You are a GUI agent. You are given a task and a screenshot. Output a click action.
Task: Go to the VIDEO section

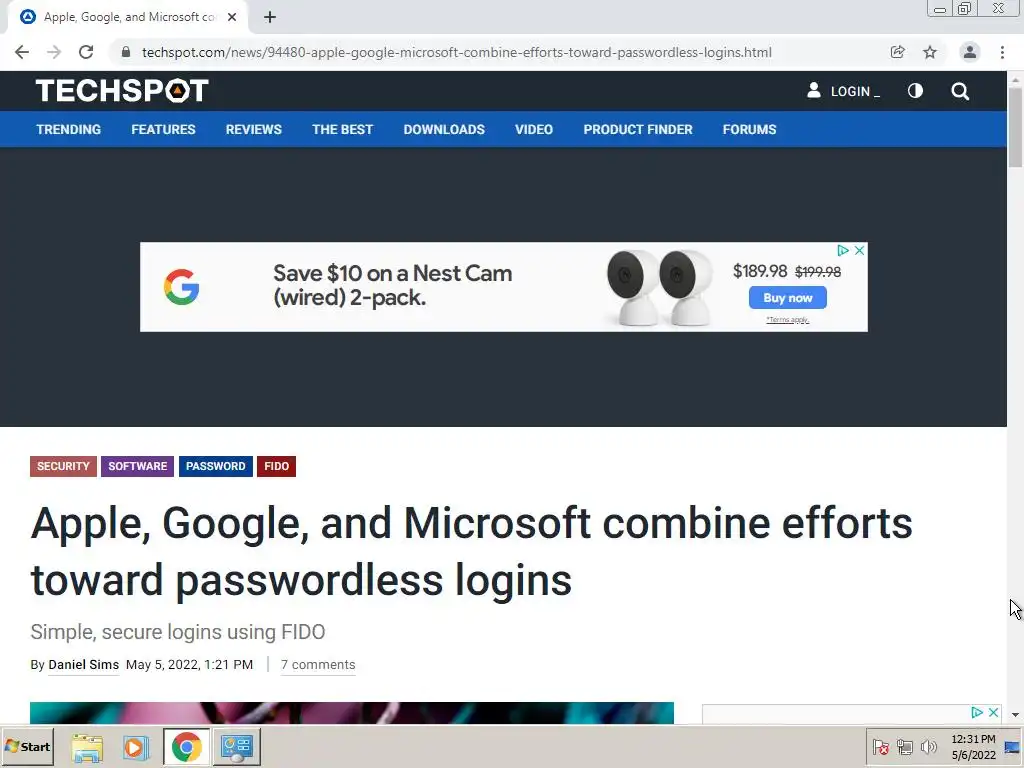534,129
